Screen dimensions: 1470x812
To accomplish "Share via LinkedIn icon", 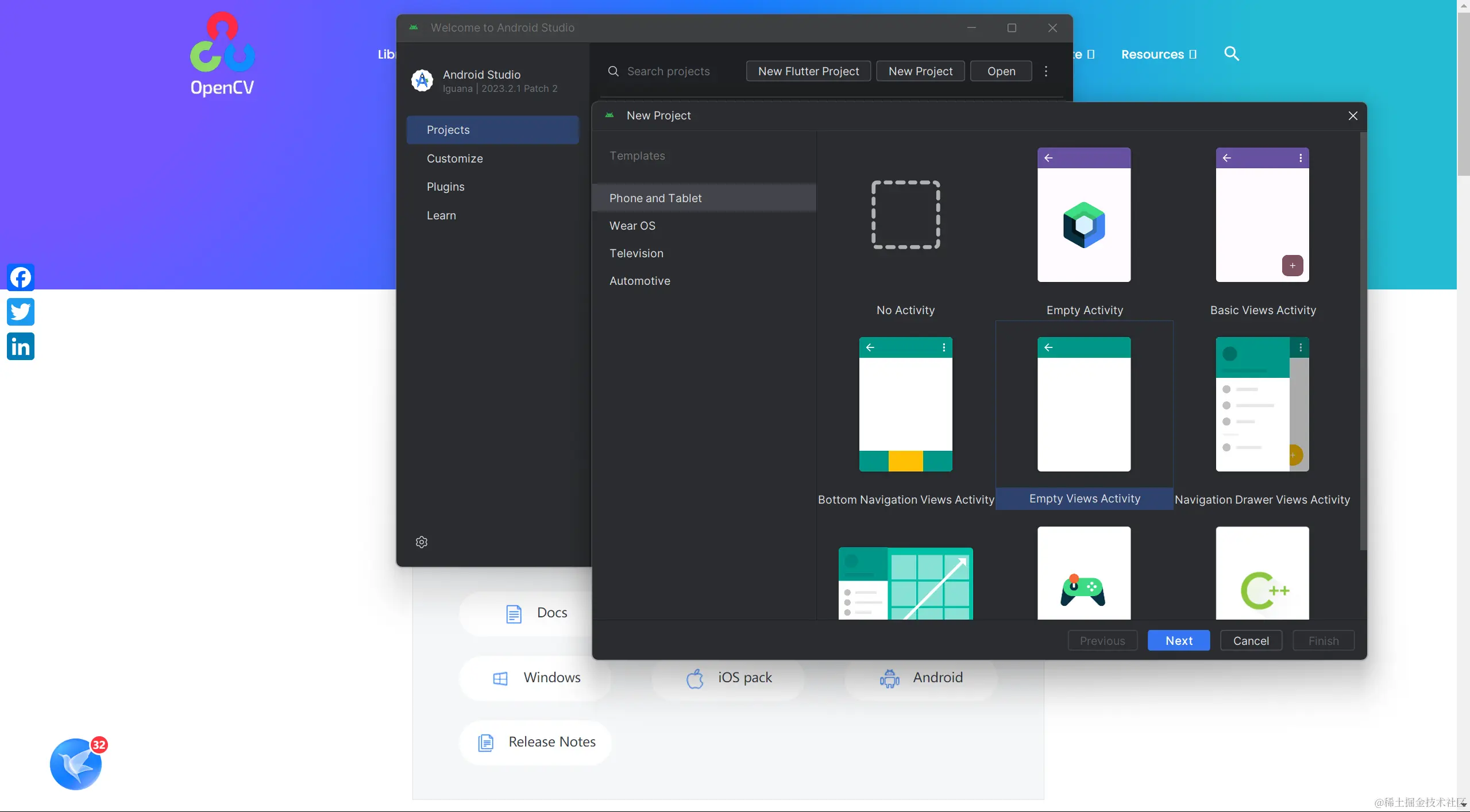I will tap(21, 346).
